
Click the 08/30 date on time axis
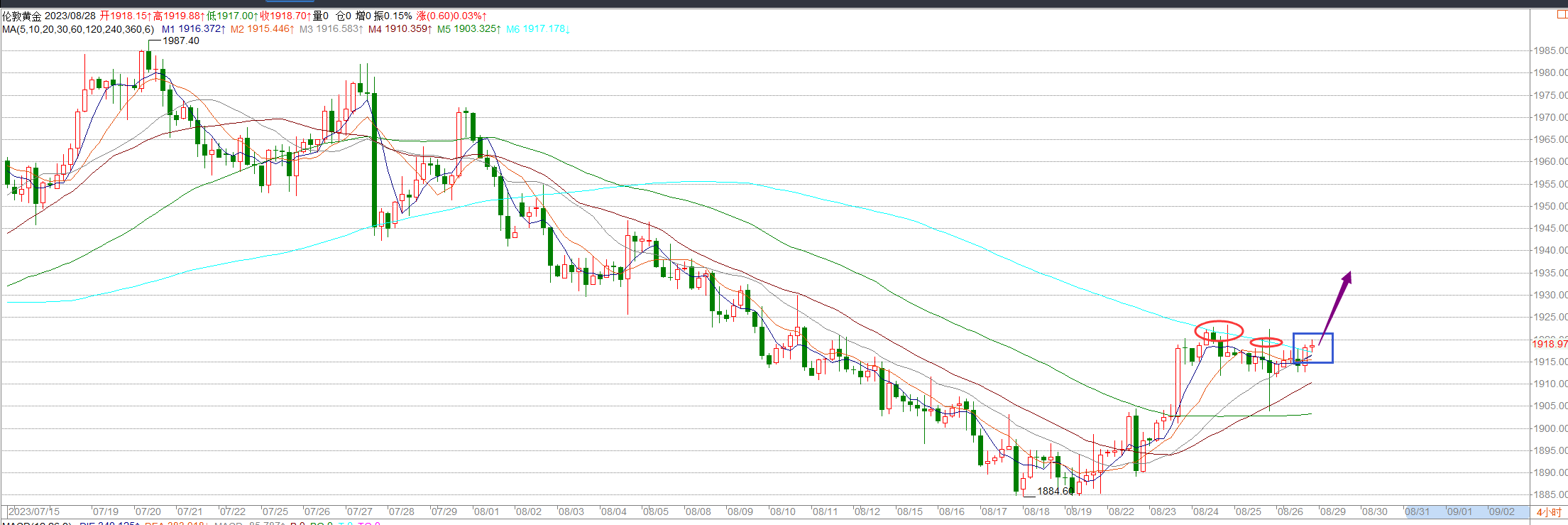pos(1374,512)
